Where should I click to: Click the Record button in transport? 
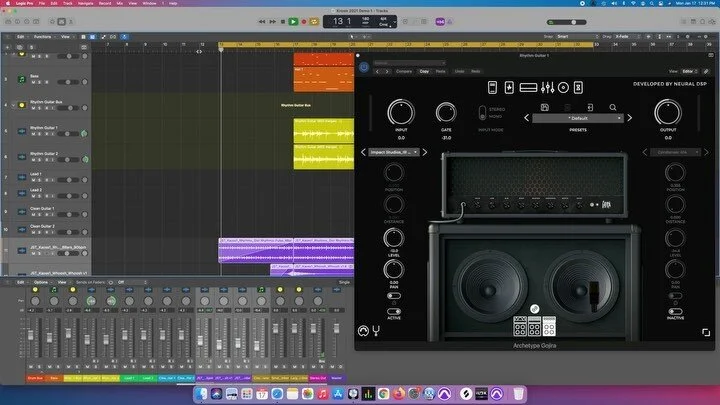304,22
